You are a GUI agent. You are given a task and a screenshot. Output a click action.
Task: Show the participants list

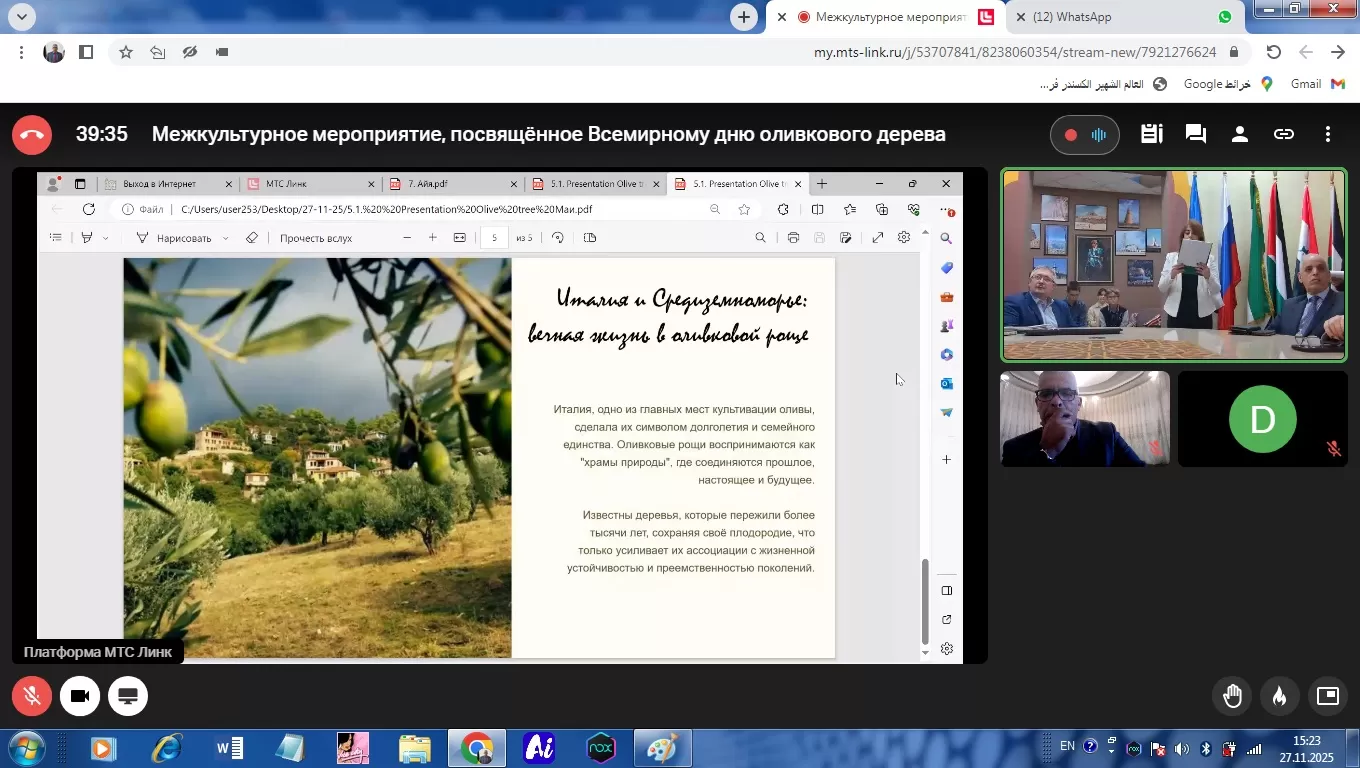1239,134
